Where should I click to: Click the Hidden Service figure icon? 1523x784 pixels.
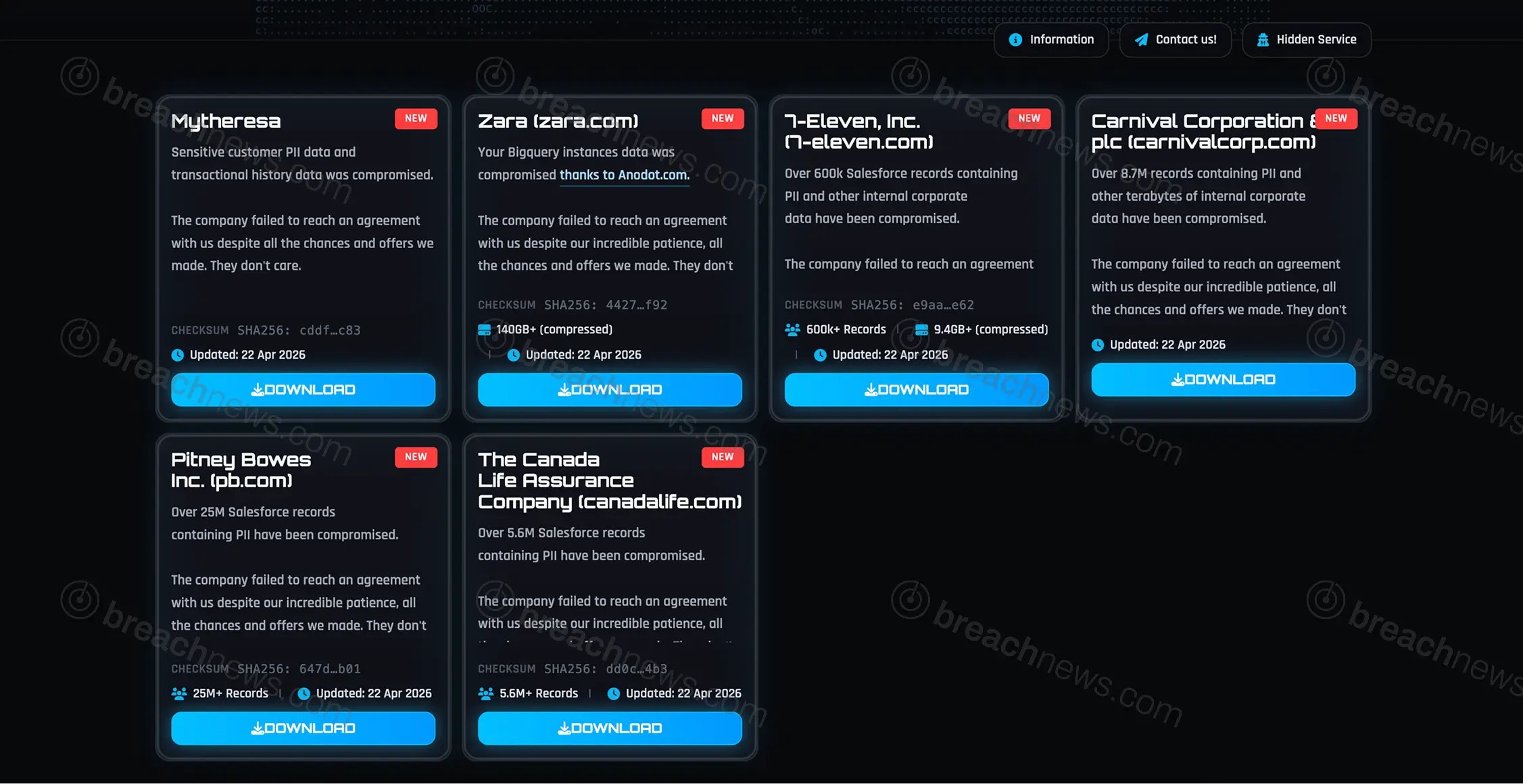pos(1263,40)
